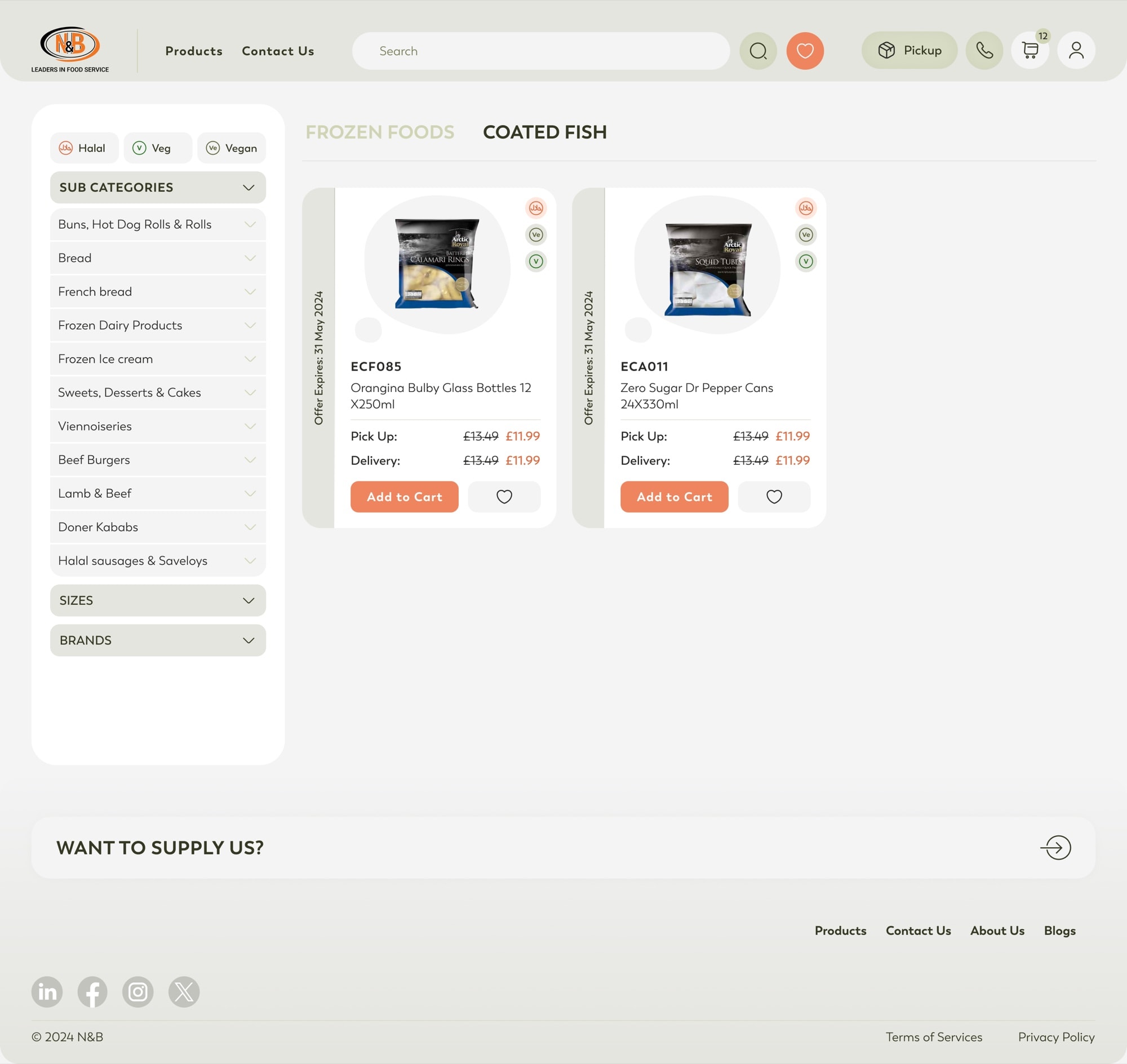Open the user account profile icon

click(1076, 51)
